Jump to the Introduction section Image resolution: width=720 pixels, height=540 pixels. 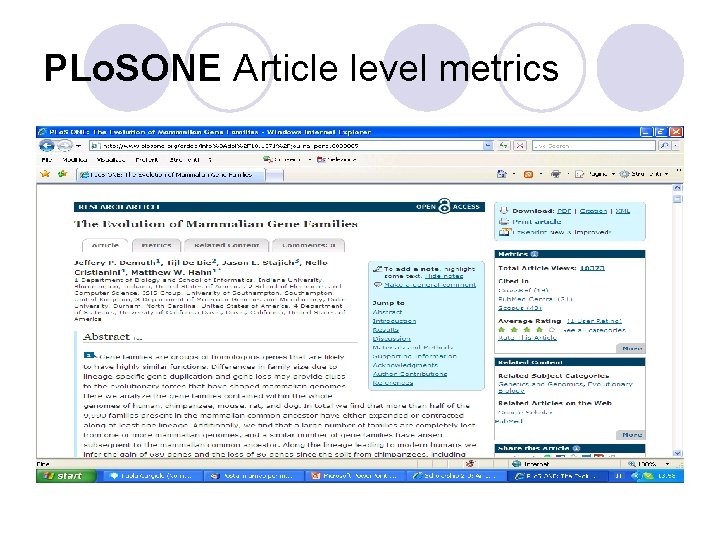tap(394, 321)
